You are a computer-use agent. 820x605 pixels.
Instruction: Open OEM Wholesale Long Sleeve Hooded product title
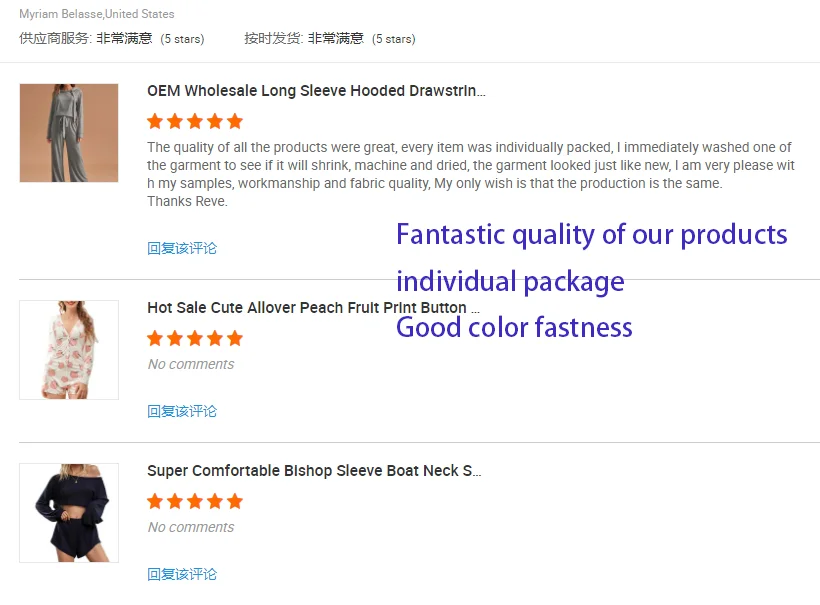[316, 91]
